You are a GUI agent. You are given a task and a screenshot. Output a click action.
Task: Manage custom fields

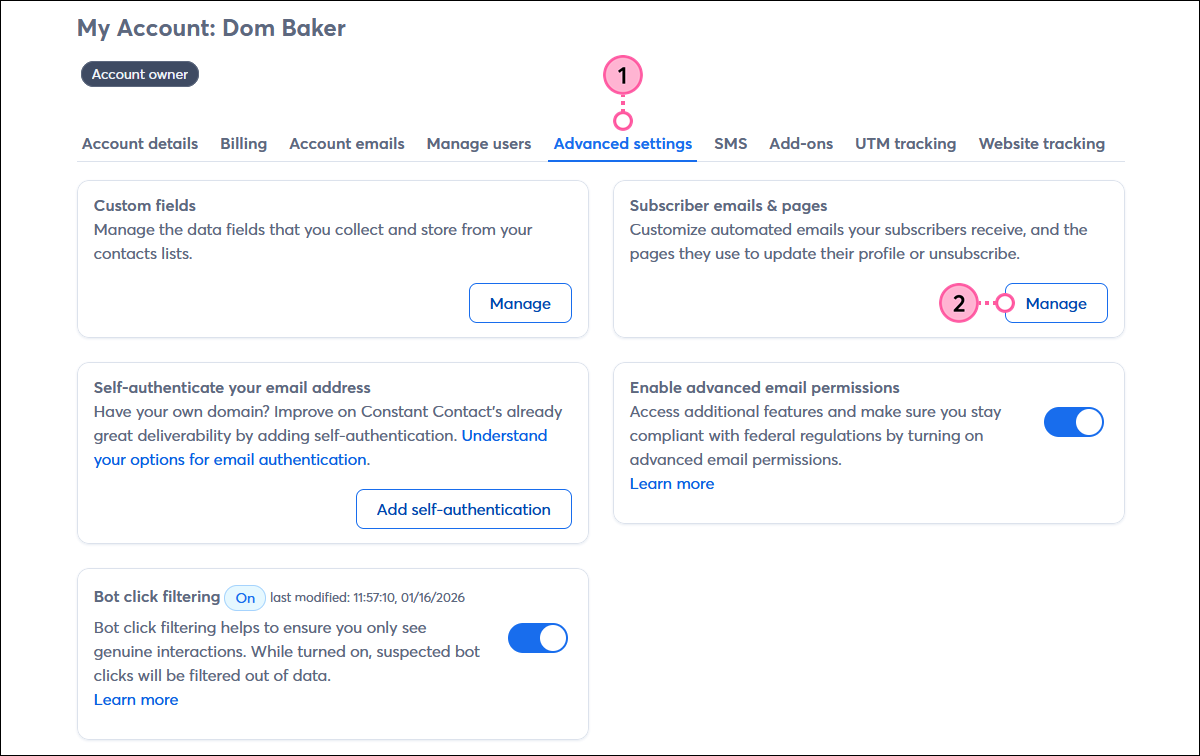520,302
